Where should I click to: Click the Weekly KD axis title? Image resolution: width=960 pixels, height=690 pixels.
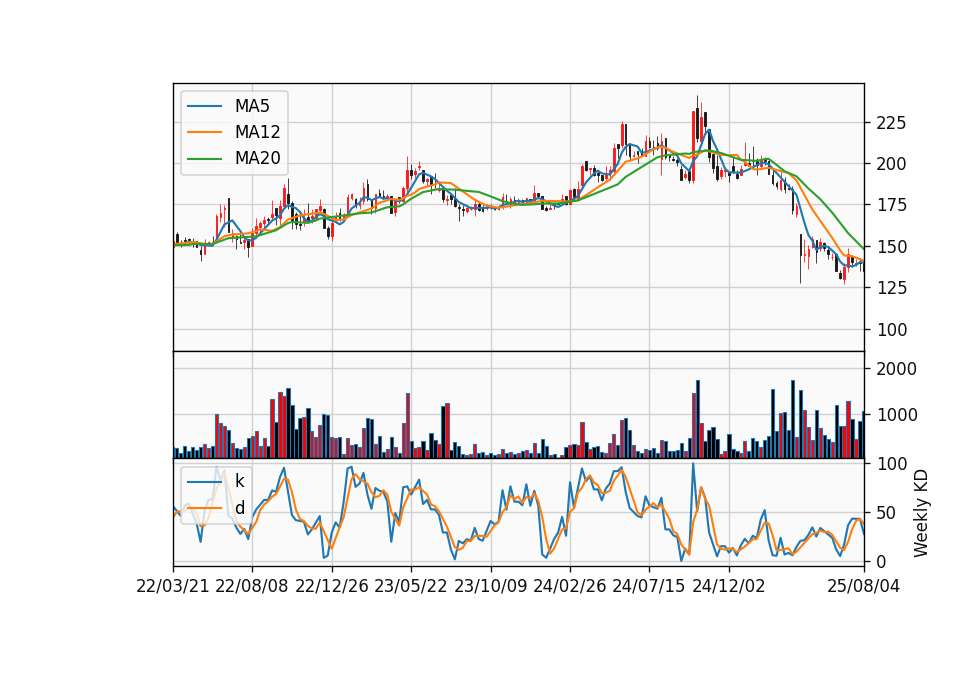tap(920, 513)
